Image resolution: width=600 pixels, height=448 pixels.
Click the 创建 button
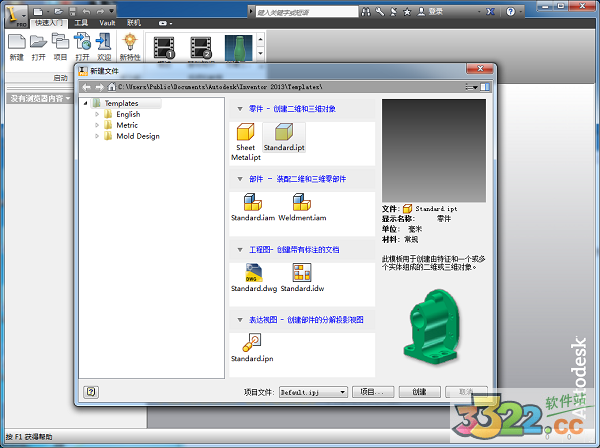(419, 392)
